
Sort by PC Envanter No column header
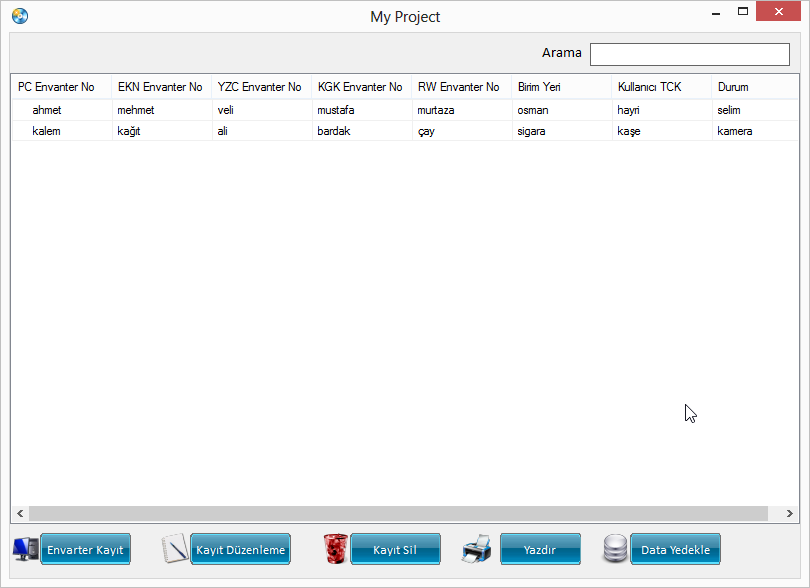click(61, 87)
